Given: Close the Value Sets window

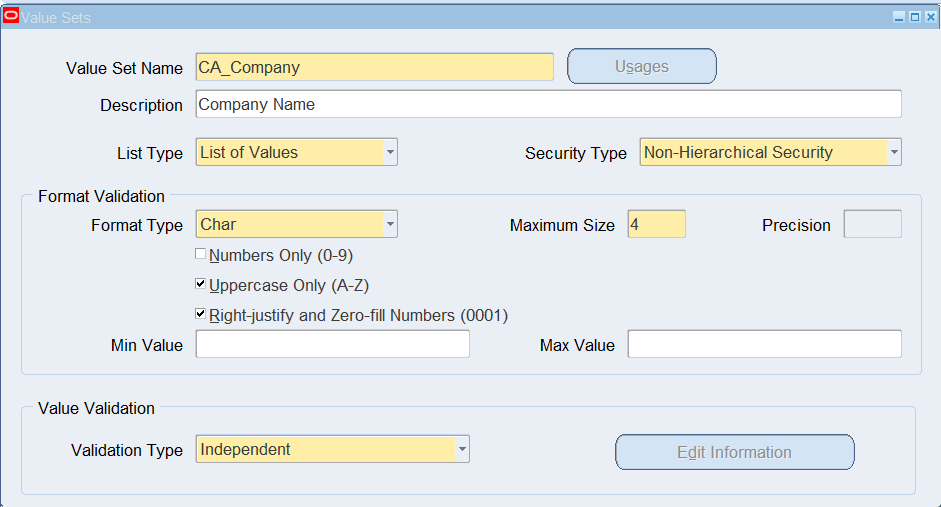Looking at the screenshot, I should tap(930, 17).
